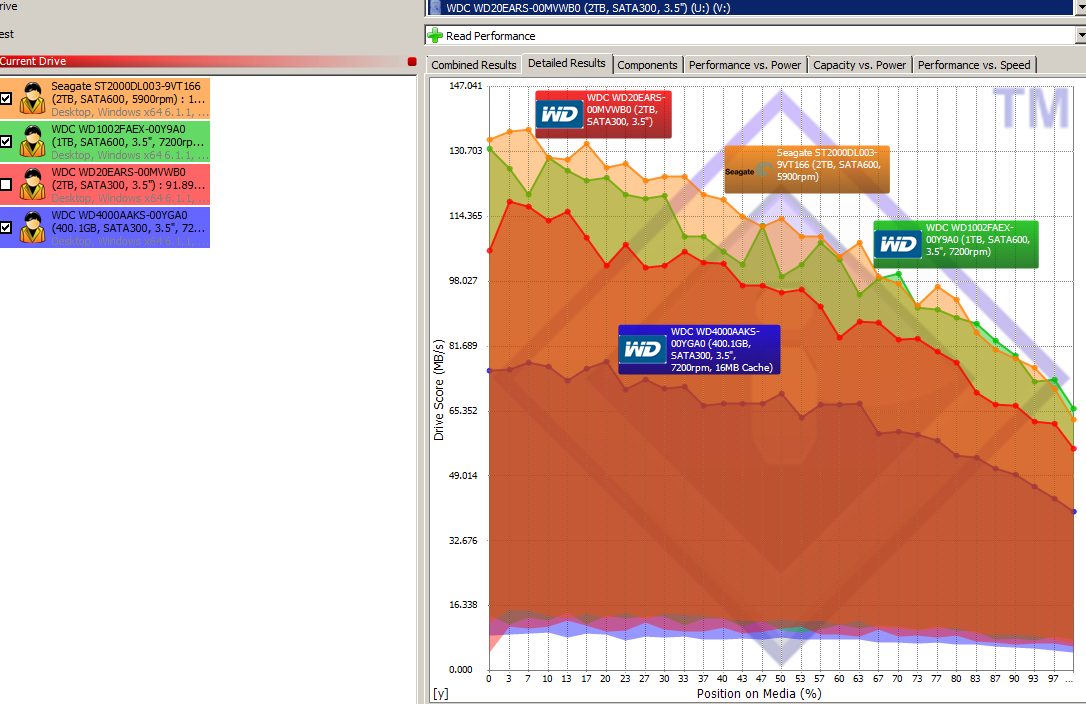
Task: Click the user avatar icon beside WDC WD4000AAKS
Action: click(x=32, y=227)
